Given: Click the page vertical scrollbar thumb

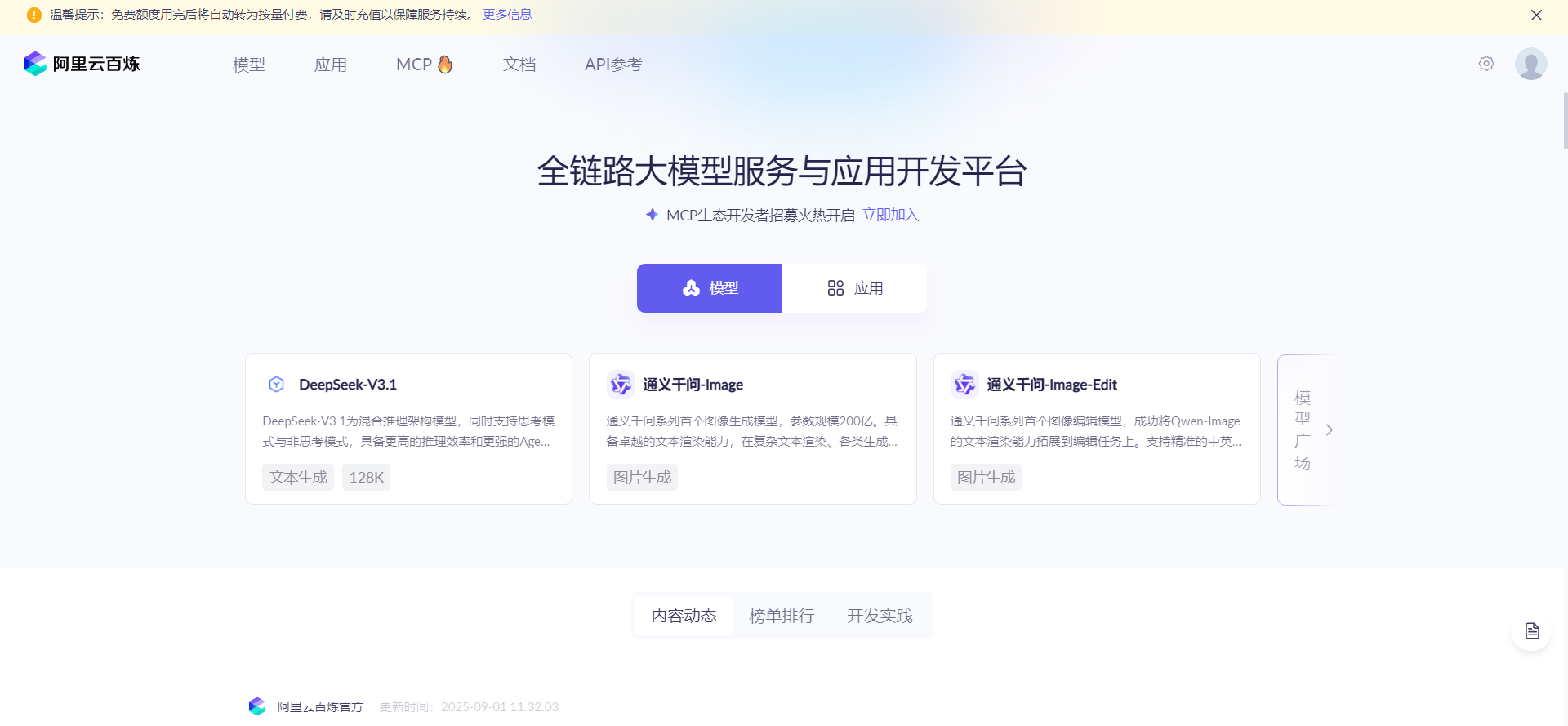Looking at the screenshot, I should click(x=1565, y=121).
